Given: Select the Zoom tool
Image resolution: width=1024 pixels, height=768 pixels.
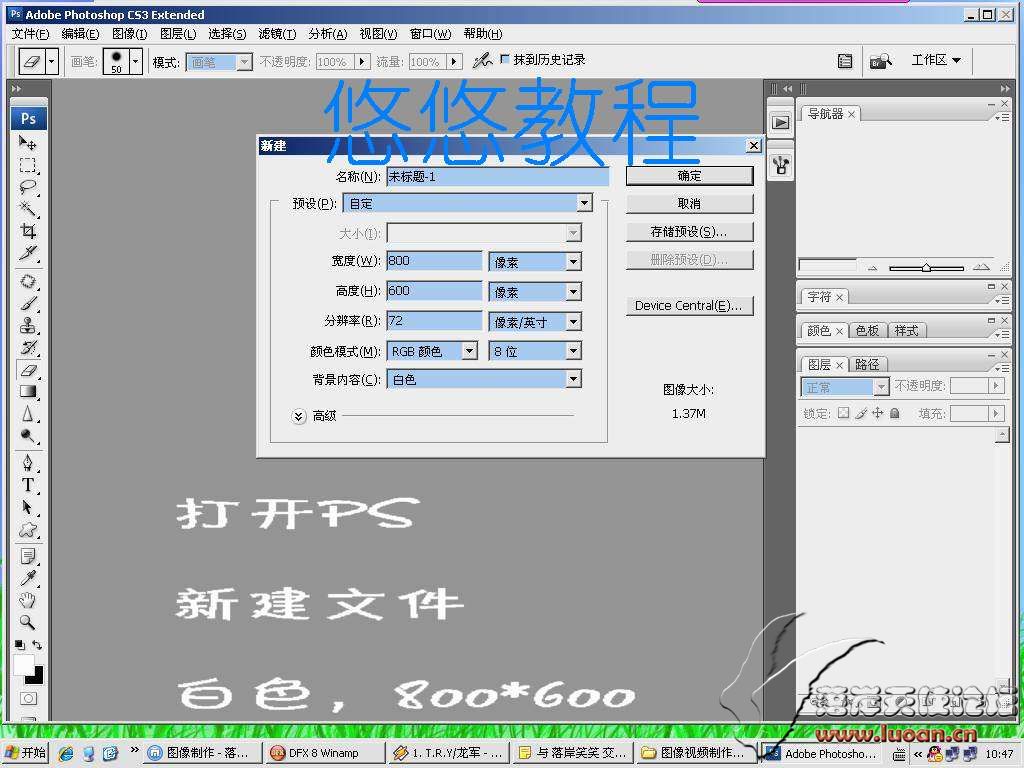Looking at the screenshot, I should pos(27,622).
